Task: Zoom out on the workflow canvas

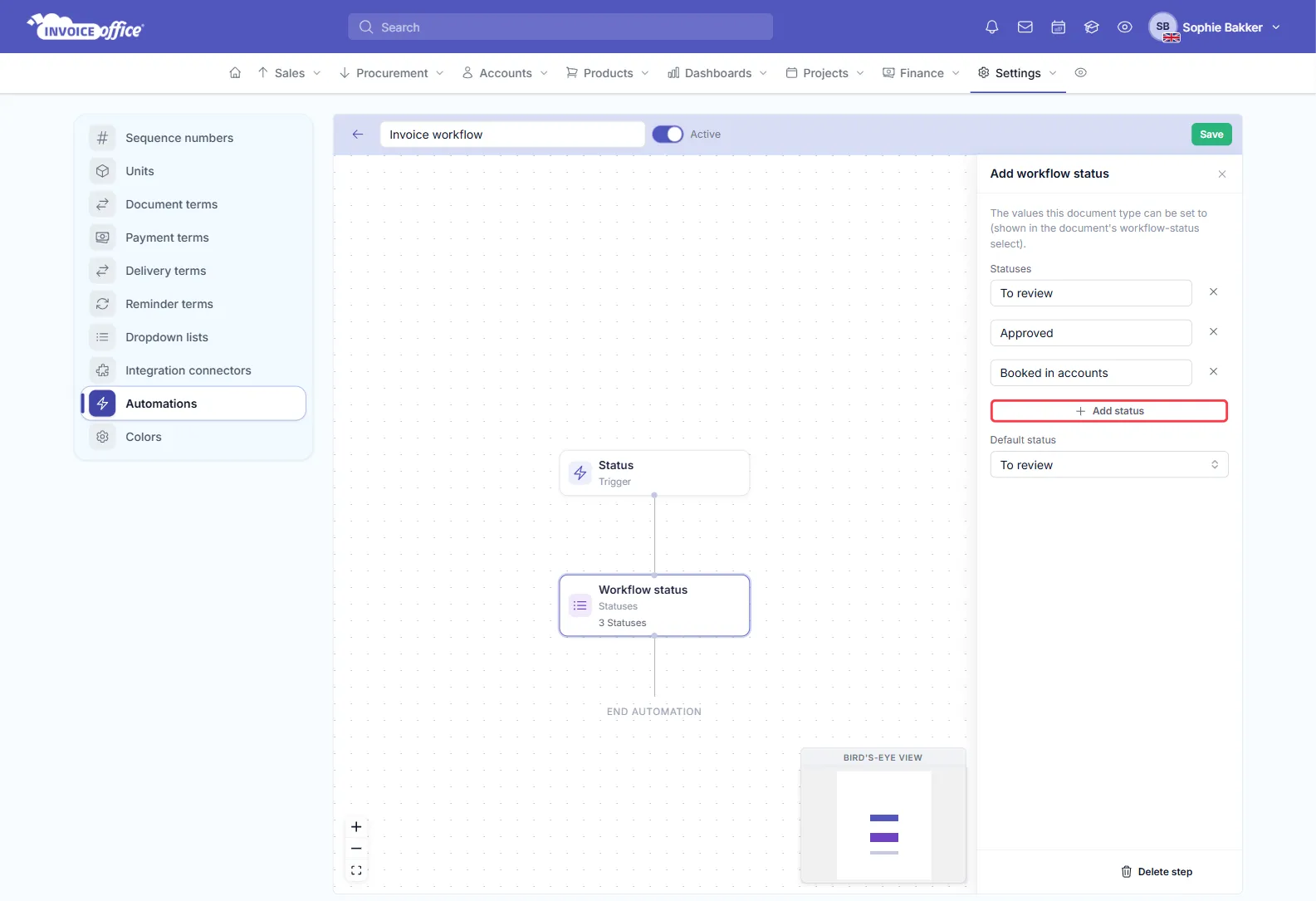Action: point(356,849)
